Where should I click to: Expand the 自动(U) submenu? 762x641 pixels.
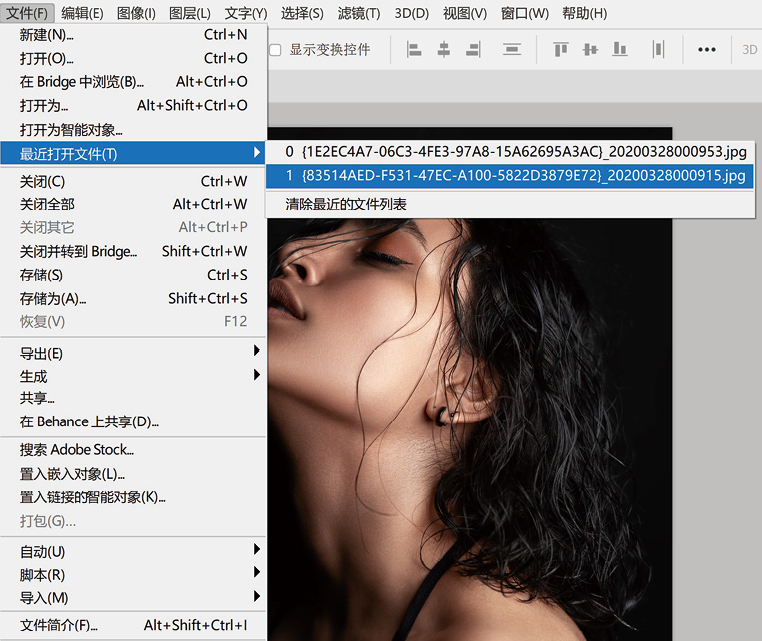click(x=133, y=552)
